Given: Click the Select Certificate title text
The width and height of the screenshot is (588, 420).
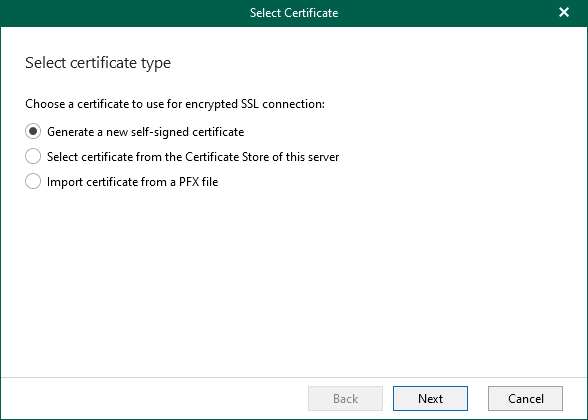Looking at the screenshot, I should pos(294,13).
